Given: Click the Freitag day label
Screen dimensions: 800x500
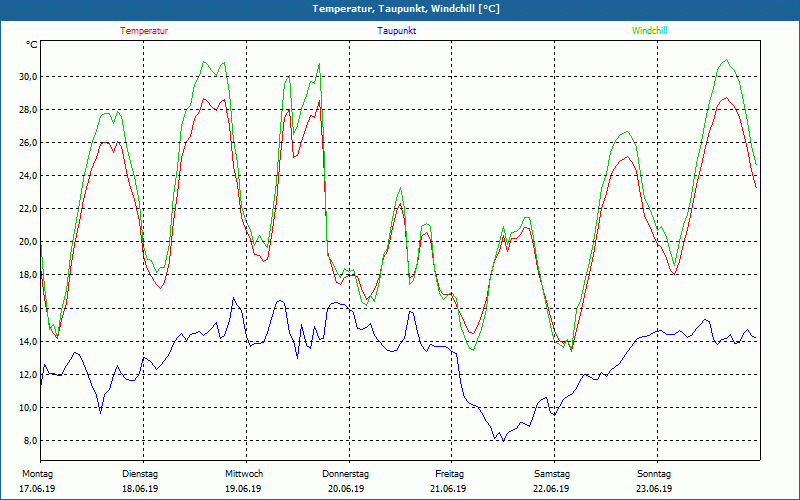Looking at the screenshot, I should (x=449, y=474).
